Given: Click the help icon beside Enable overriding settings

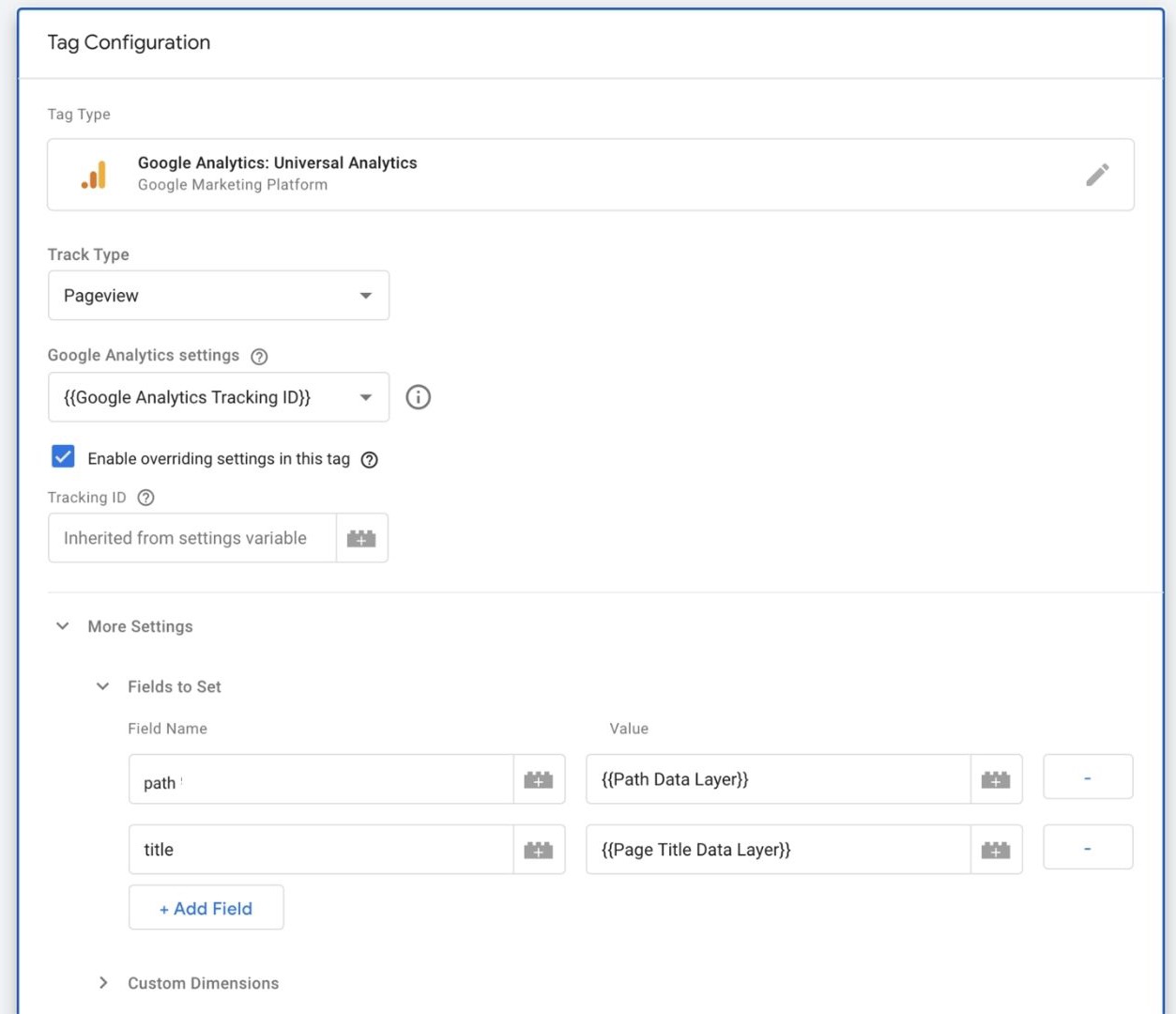Looking at the screenshot, I should coord(370,460).
